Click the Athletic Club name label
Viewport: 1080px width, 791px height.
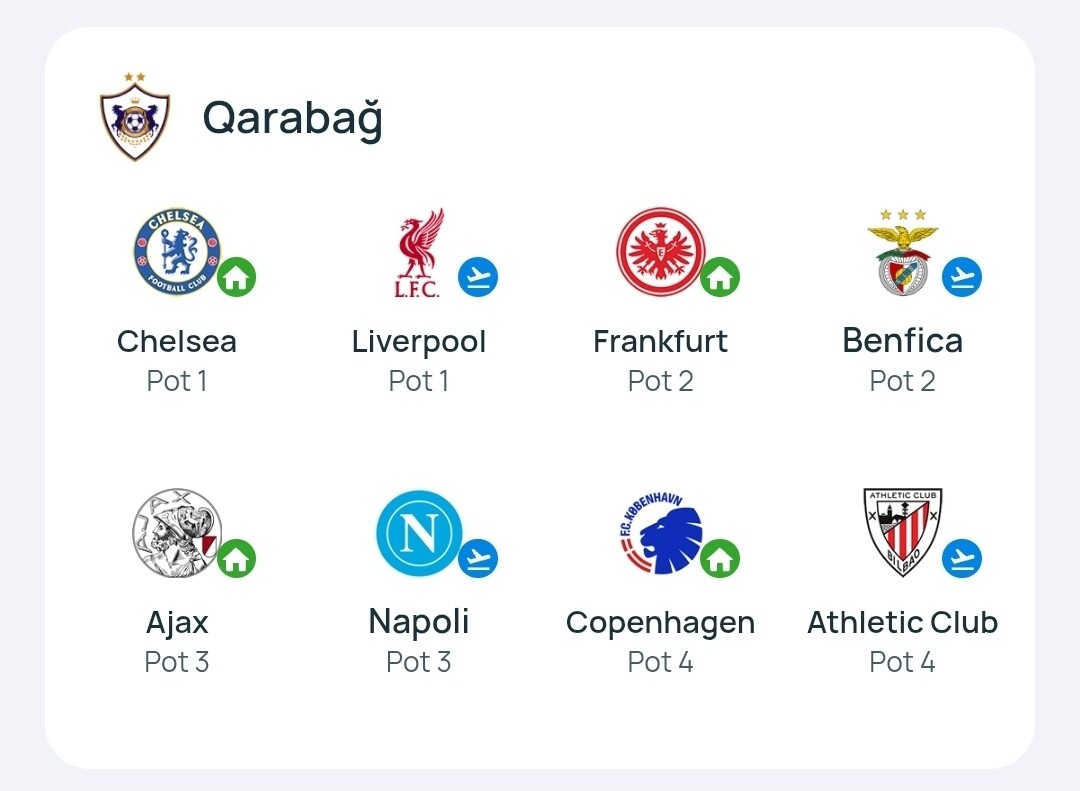click(x=902, y=622)
